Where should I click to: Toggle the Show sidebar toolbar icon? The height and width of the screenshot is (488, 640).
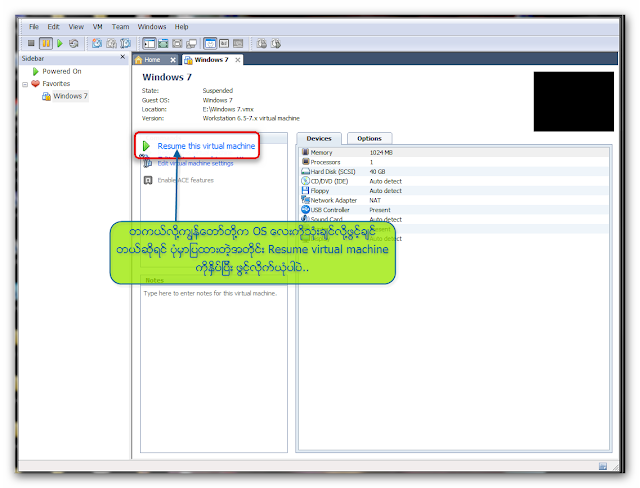click(149, 43)
